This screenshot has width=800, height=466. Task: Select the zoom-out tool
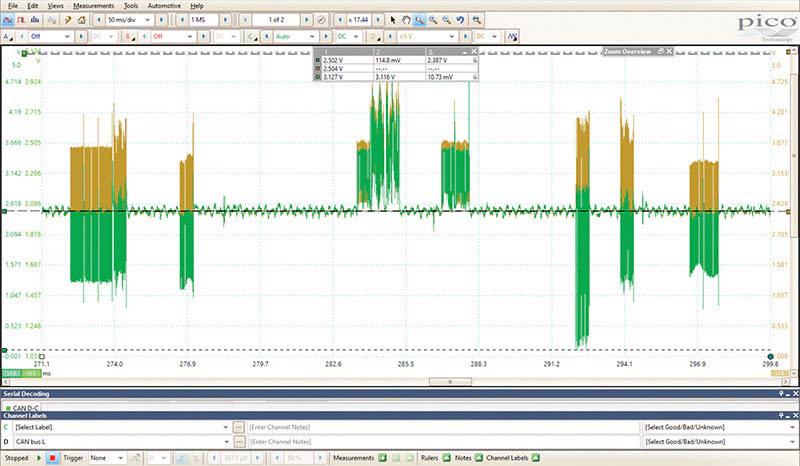(x=446, y=20)
